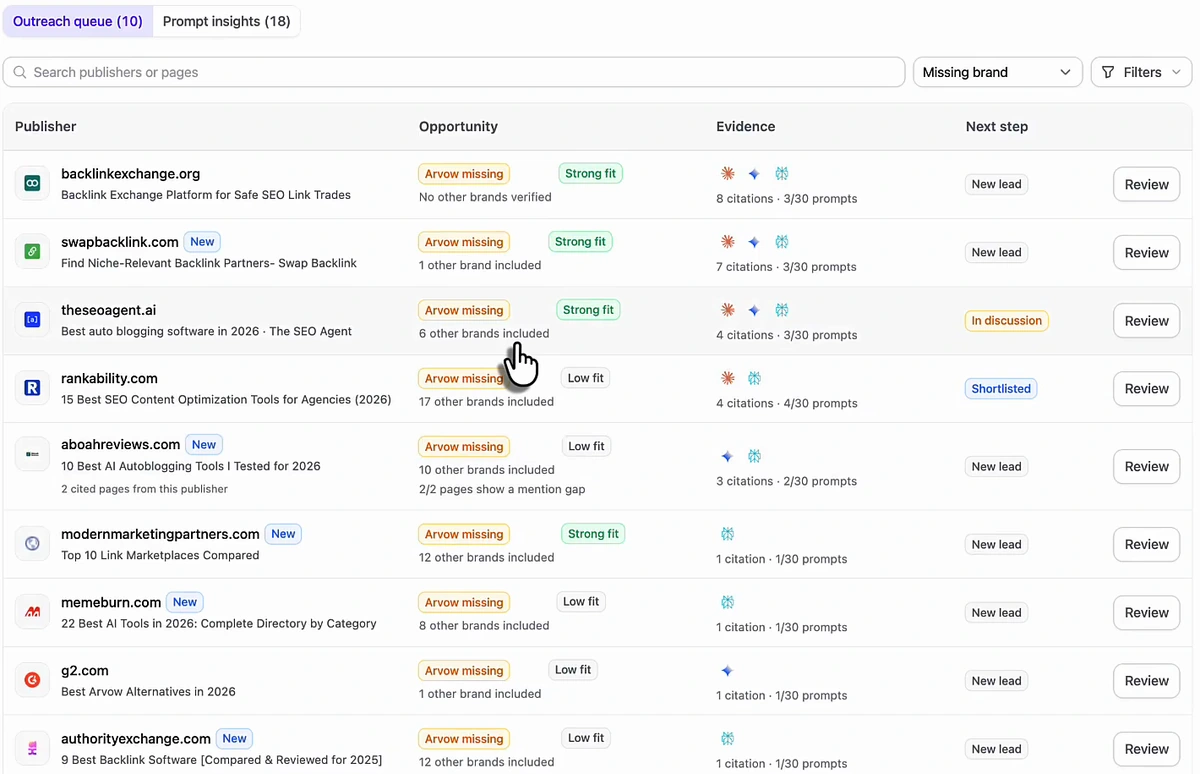Click Review for rankability.com

pyautogui.click(x=1146, y=388)
